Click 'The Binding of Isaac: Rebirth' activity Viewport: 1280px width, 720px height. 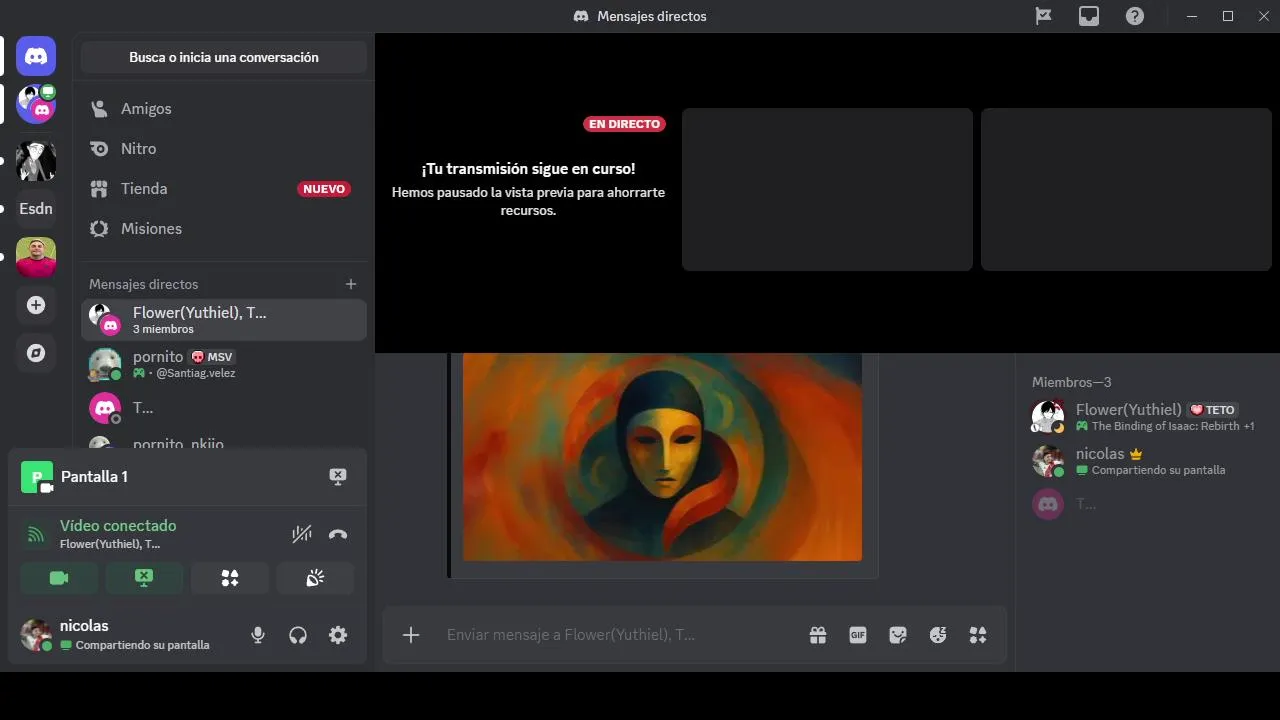click(1166, 426)
